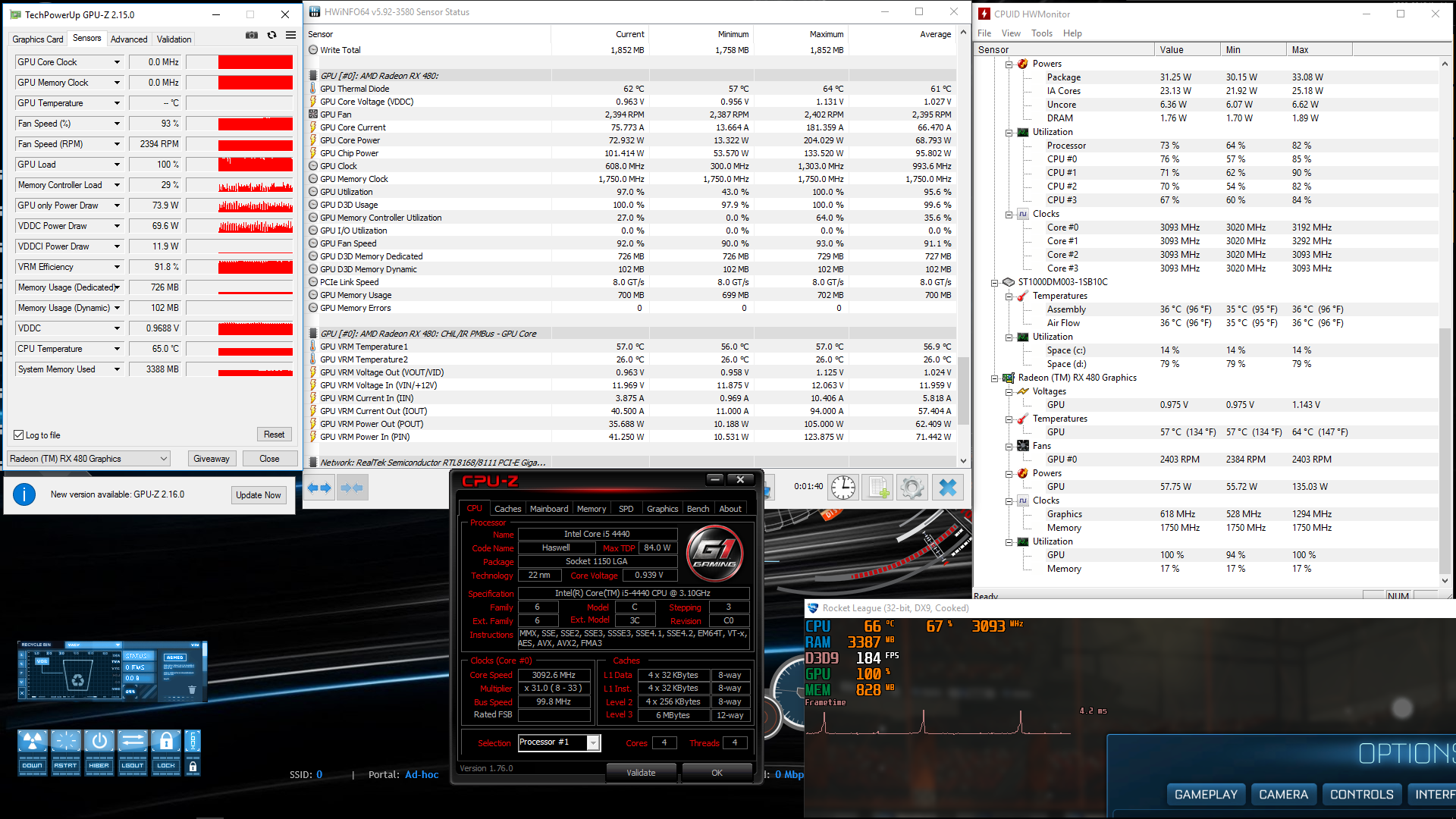Click the expand columns arrows in HWiNFO
This screenshot has height=819, width=1456.
coord(319,488)
